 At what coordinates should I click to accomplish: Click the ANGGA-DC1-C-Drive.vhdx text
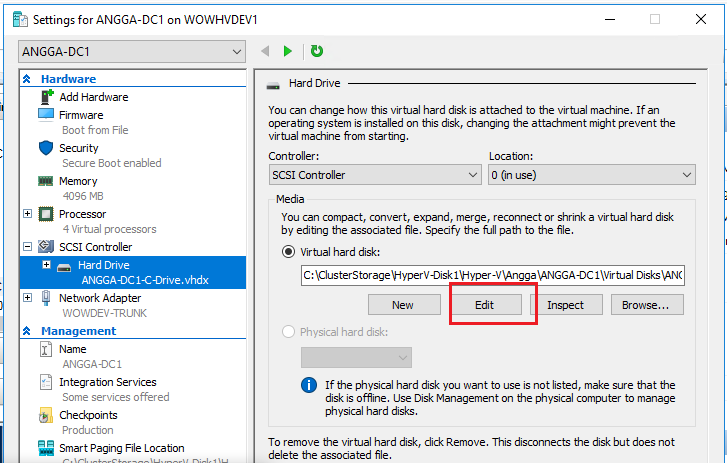click(x=145, y=280)
